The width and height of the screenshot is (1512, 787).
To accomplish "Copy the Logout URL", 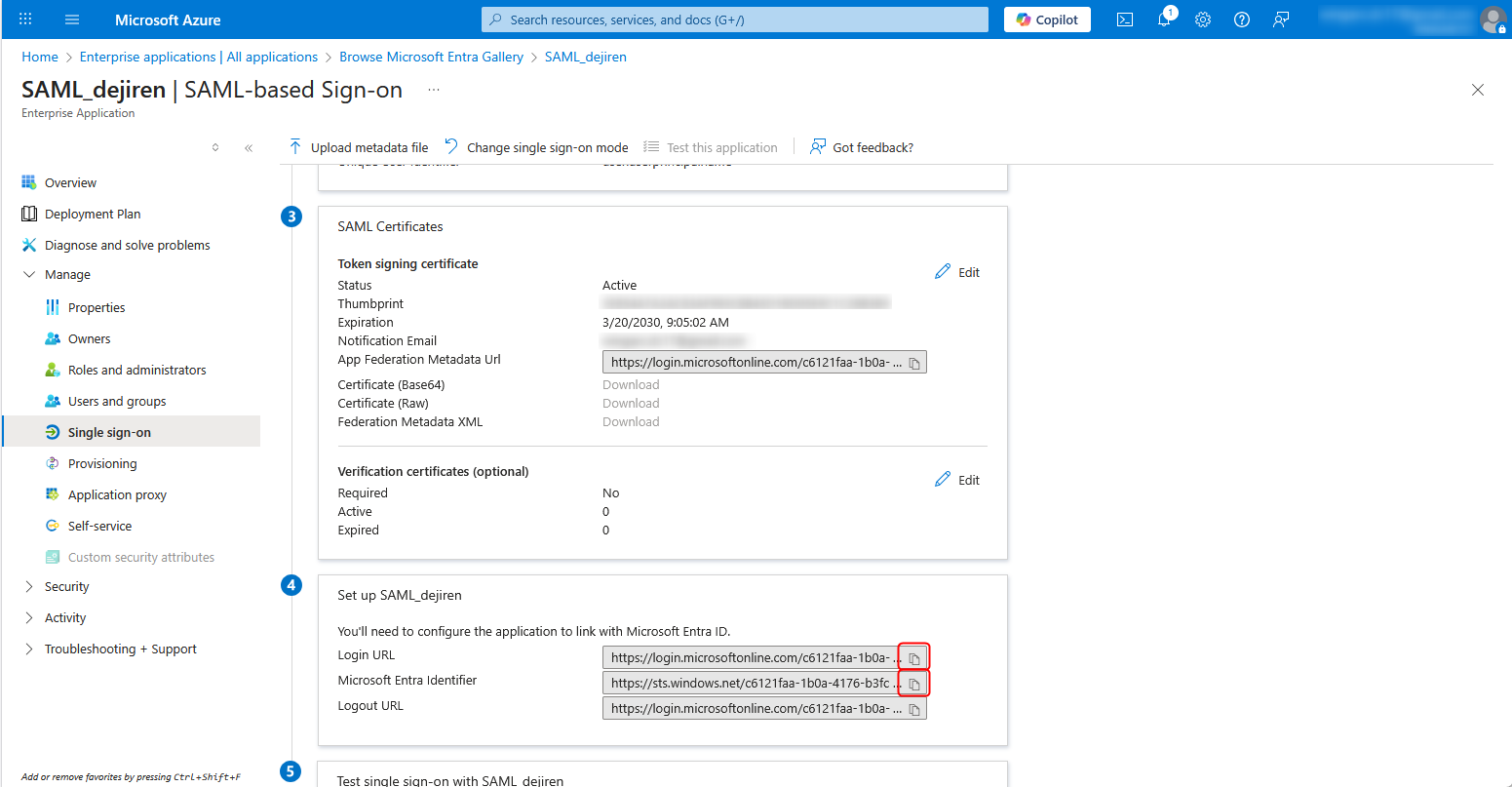I will [914, 709].
